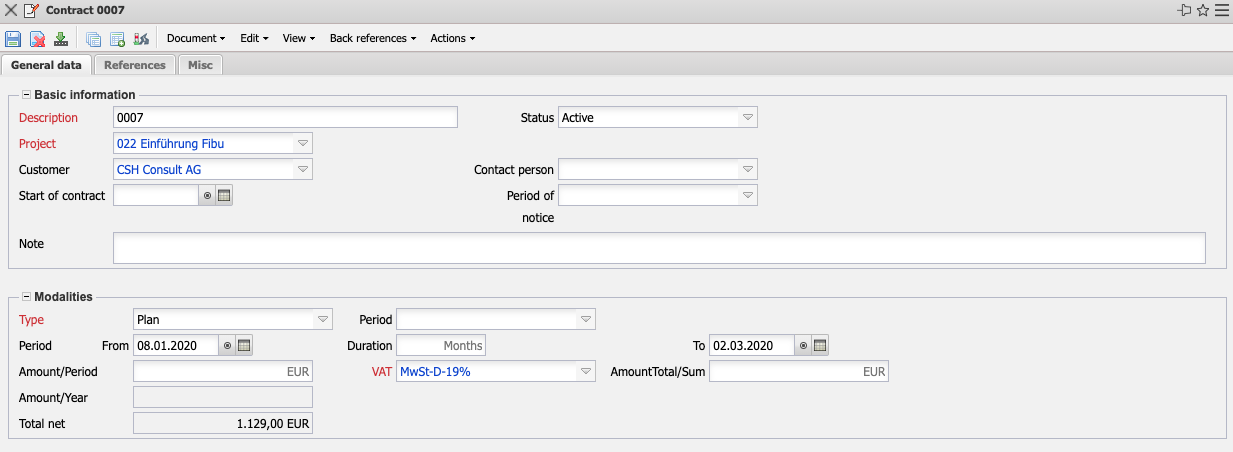This screenshot has width=1233, height=452.
Task: Switch to the References tab
Action: (x=135, y=65)
